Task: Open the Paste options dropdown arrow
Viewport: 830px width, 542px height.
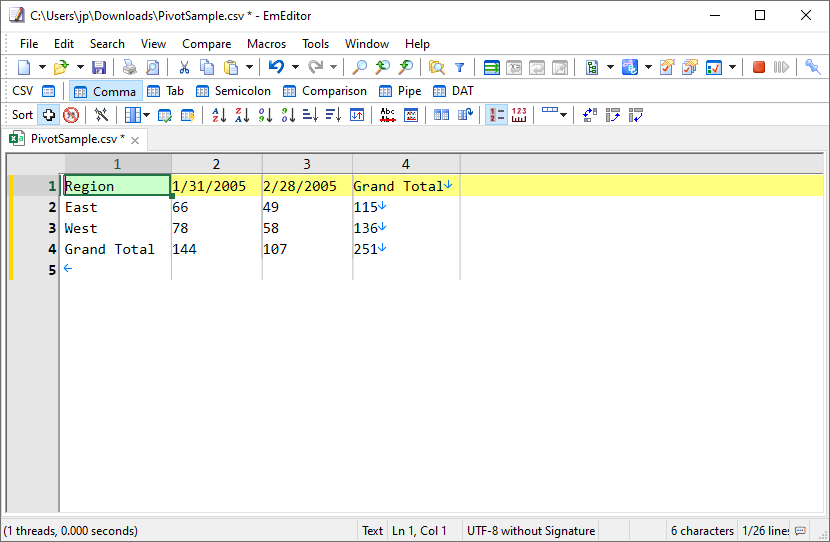Action: pos(249,67)
